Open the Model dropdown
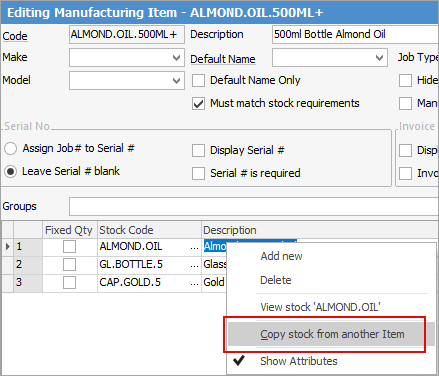Screen dimensions: 439x376 177,81
